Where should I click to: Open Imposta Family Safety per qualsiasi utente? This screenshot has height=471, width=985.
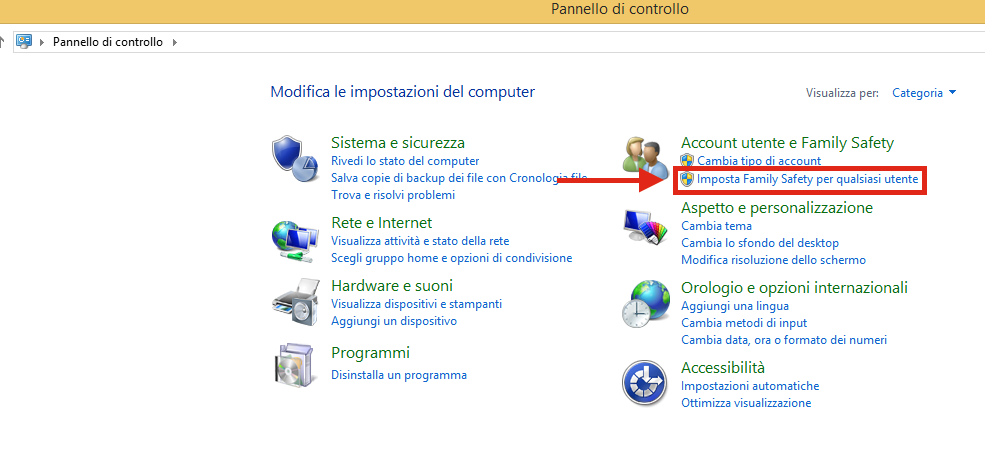point(807,180)
